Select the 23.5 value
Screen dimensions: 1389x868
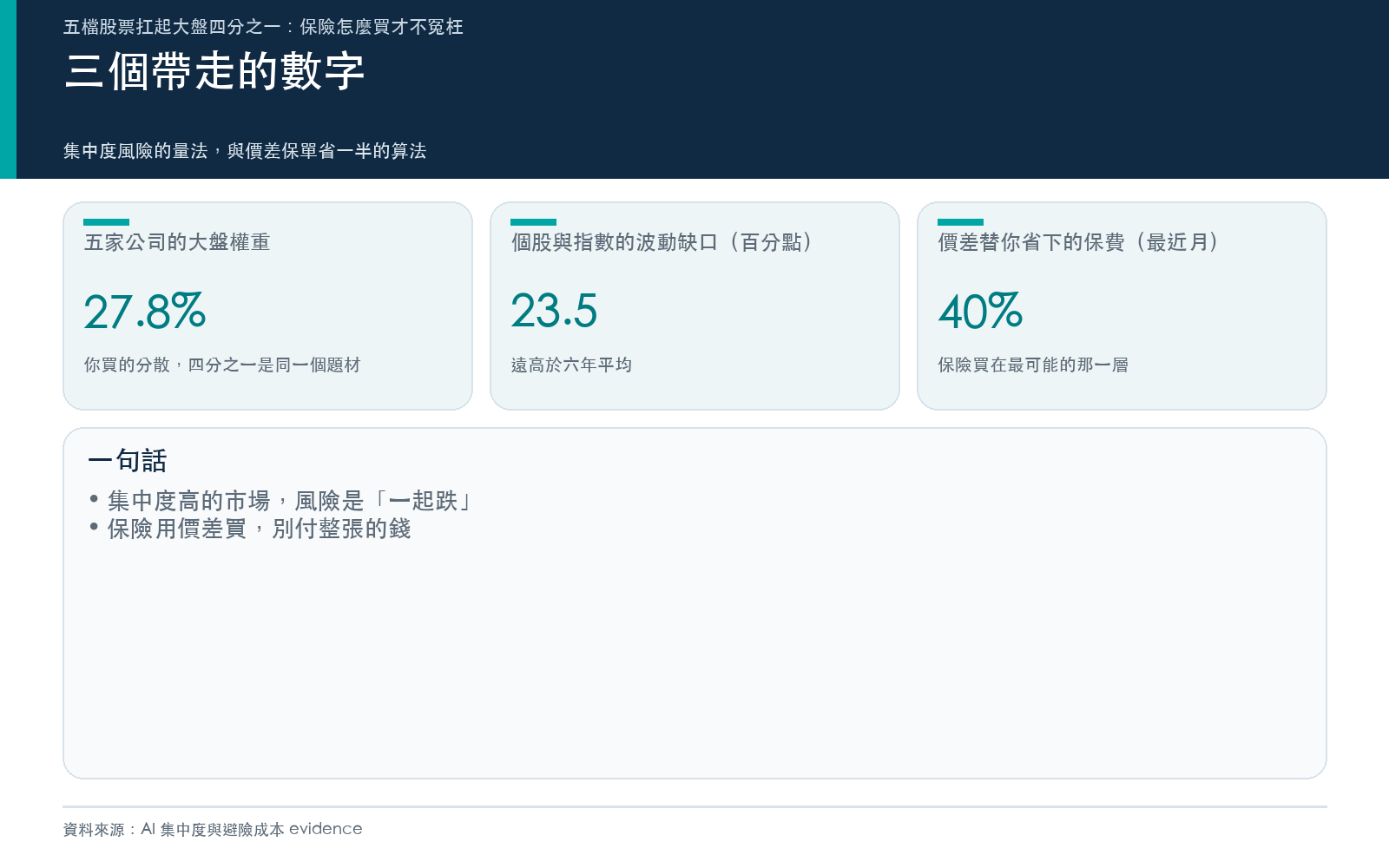(x=554, y=311)
